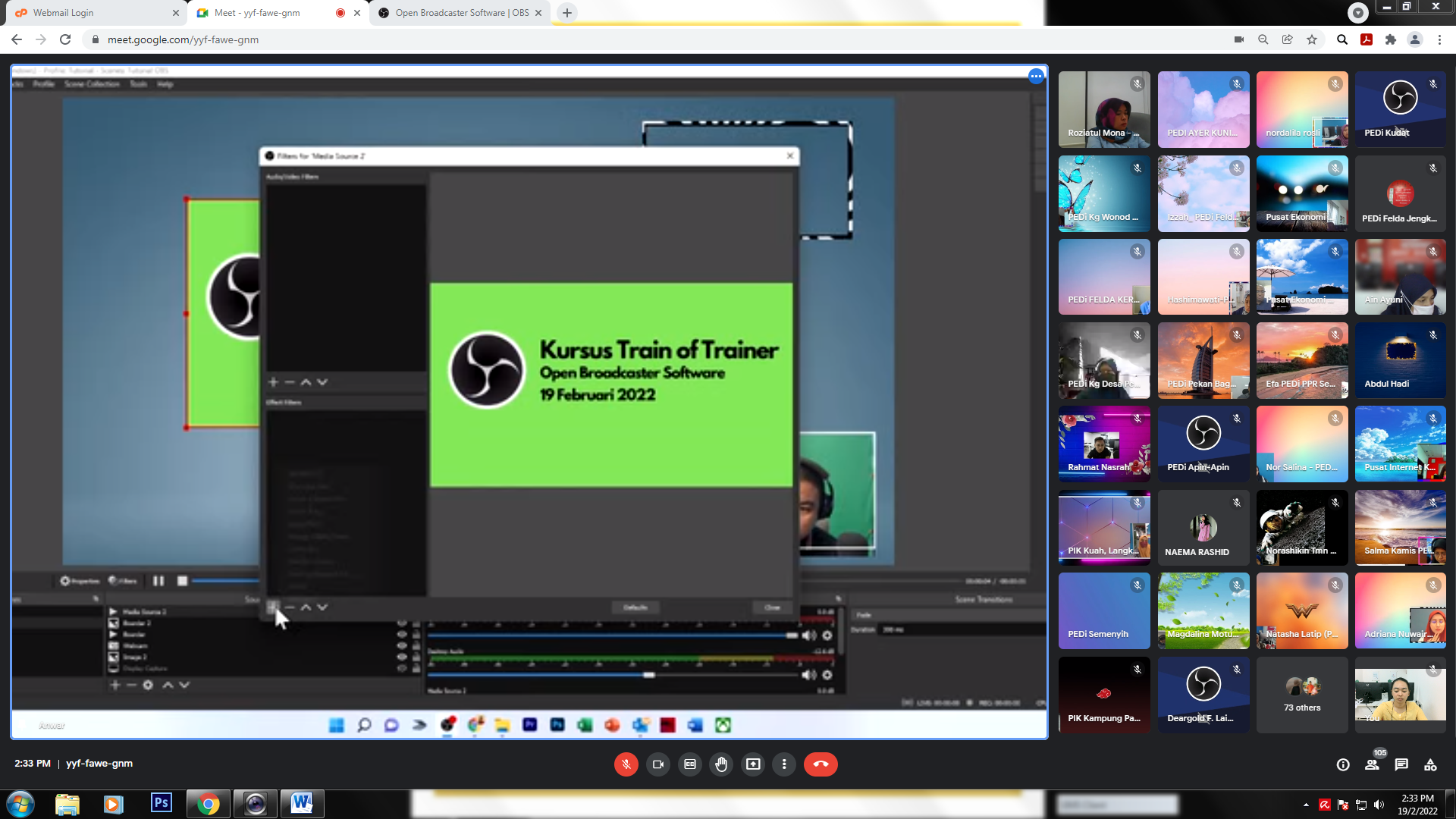Open options on the presentation tile

1036,76
